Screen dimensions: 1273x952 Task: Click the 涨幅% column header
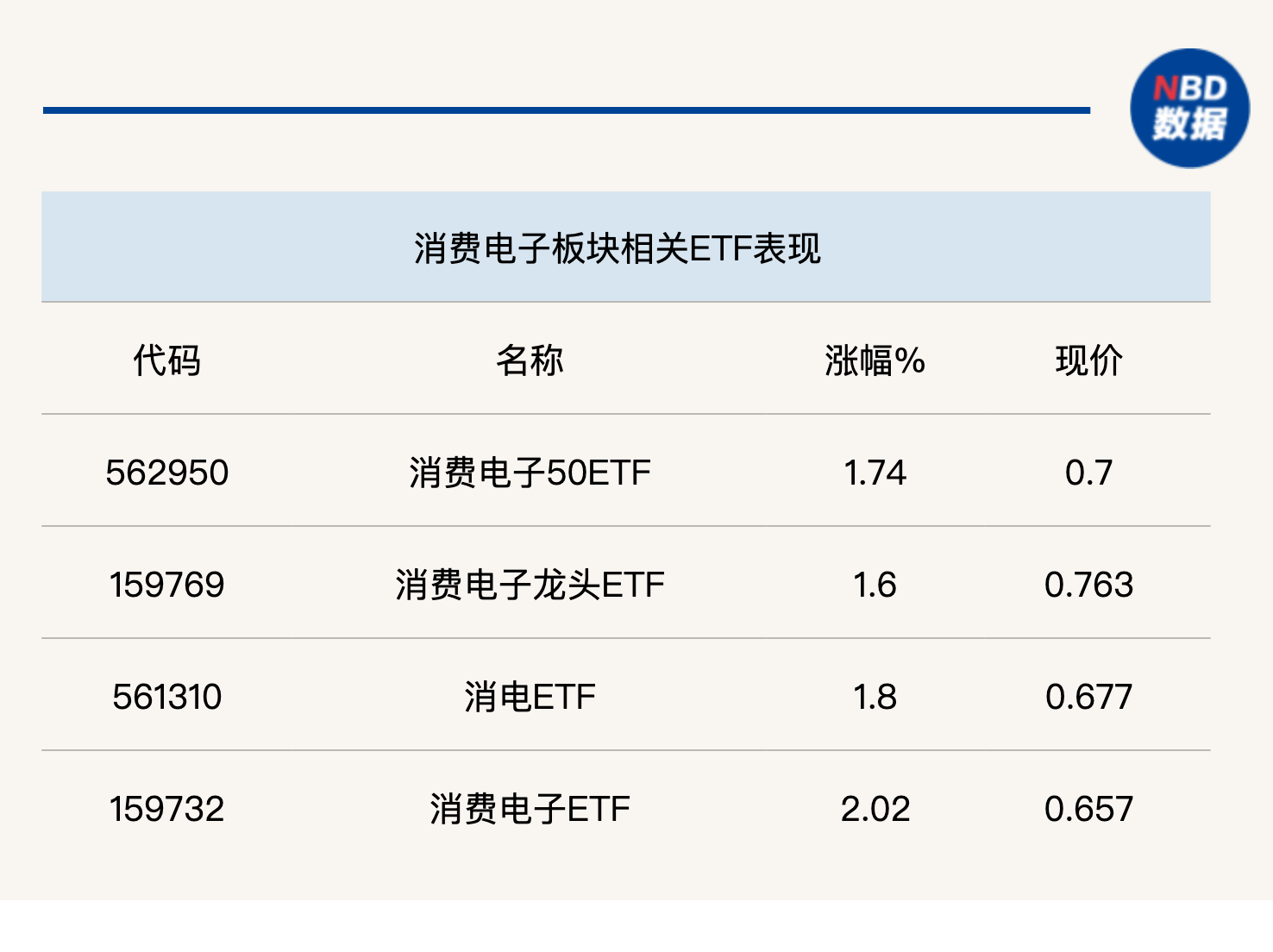tap(875, 360)
